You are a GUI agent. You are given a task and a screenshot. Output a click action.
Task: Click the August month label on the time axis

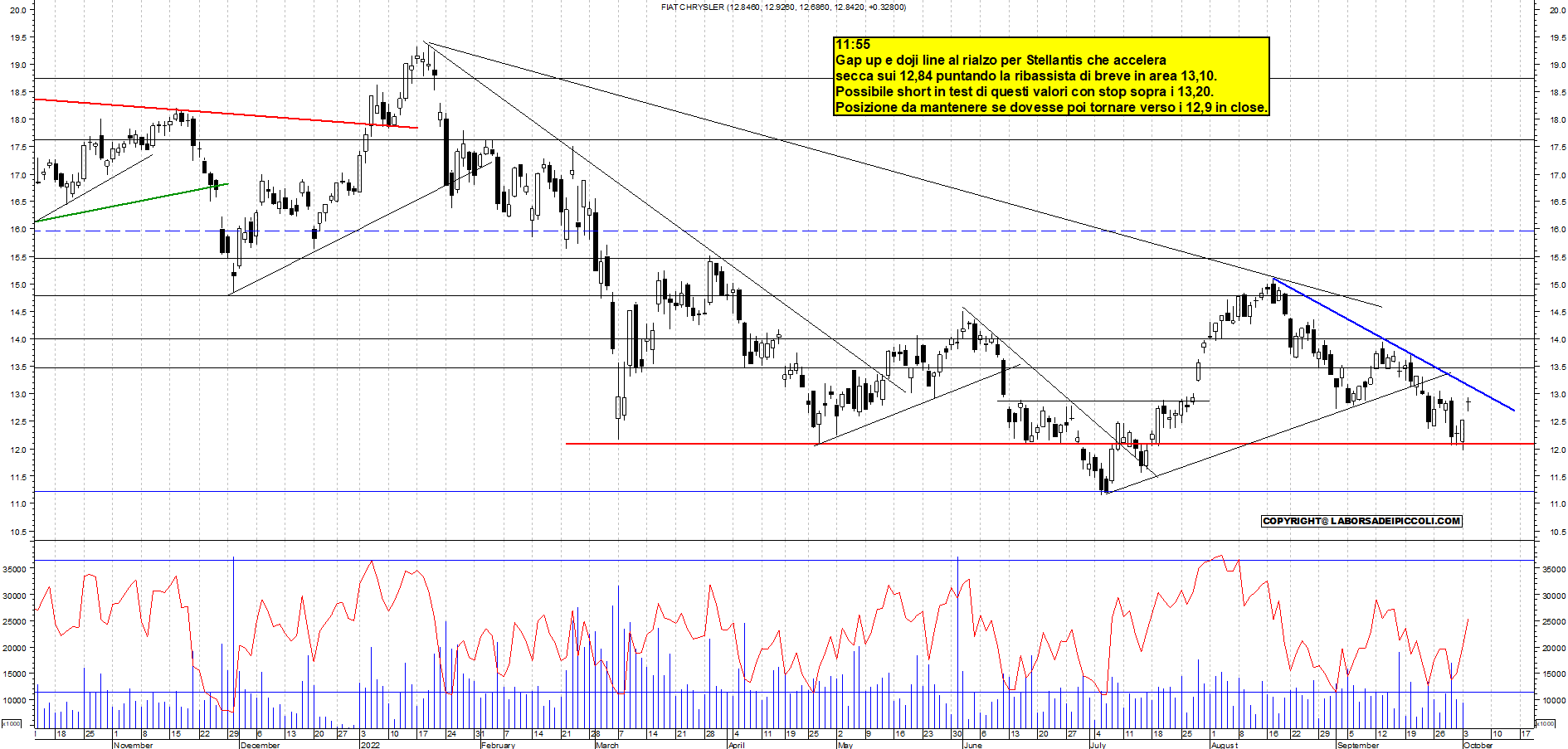[x=1225, y=745]
